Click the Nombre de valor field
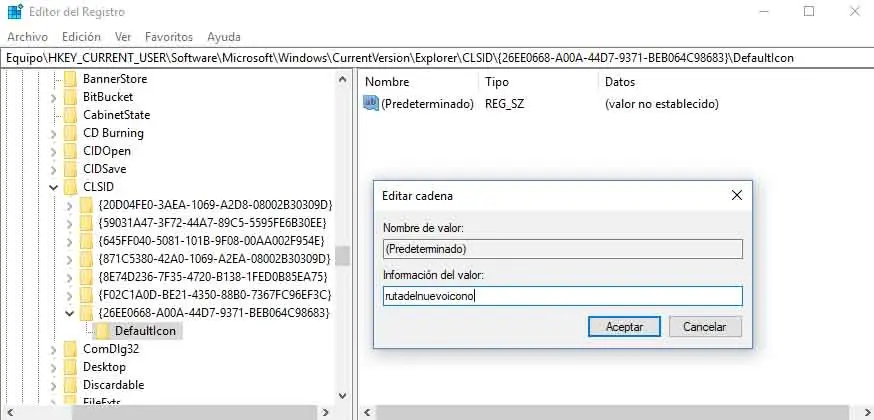Image resolution: width=874 pixels, height=420 pixels. (563, 249)
